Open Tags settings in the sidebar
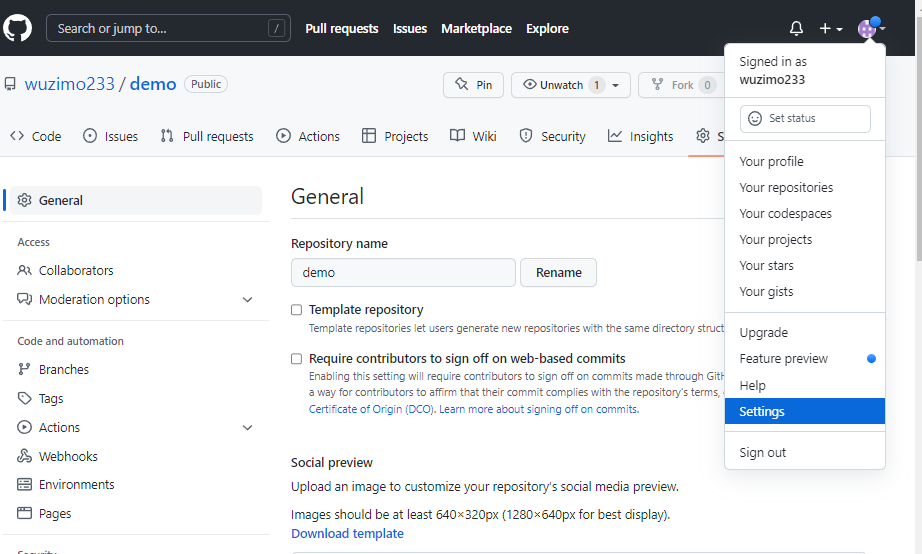Screen dimensions: 922x554 50,398
